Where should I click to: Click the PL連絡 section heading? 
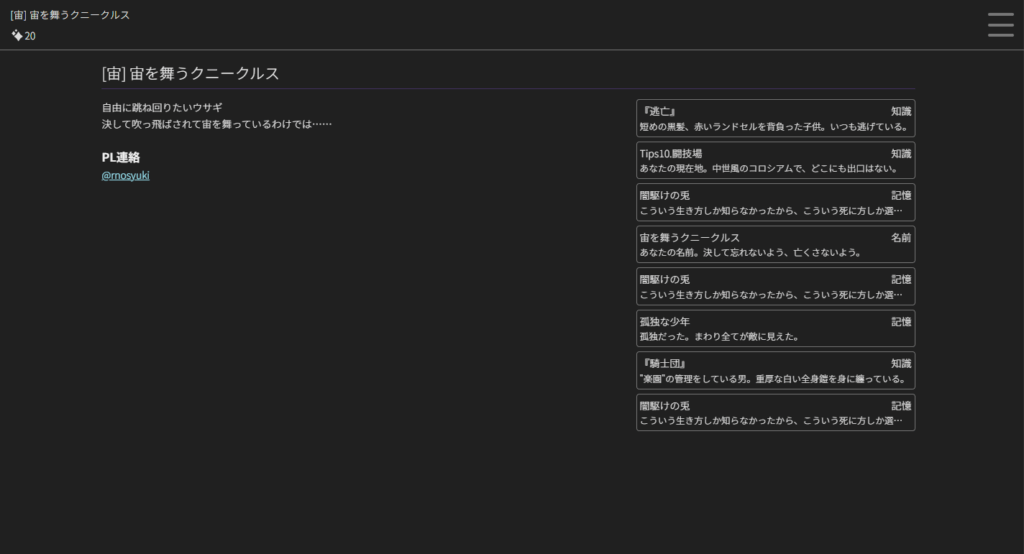pos(121,158)
